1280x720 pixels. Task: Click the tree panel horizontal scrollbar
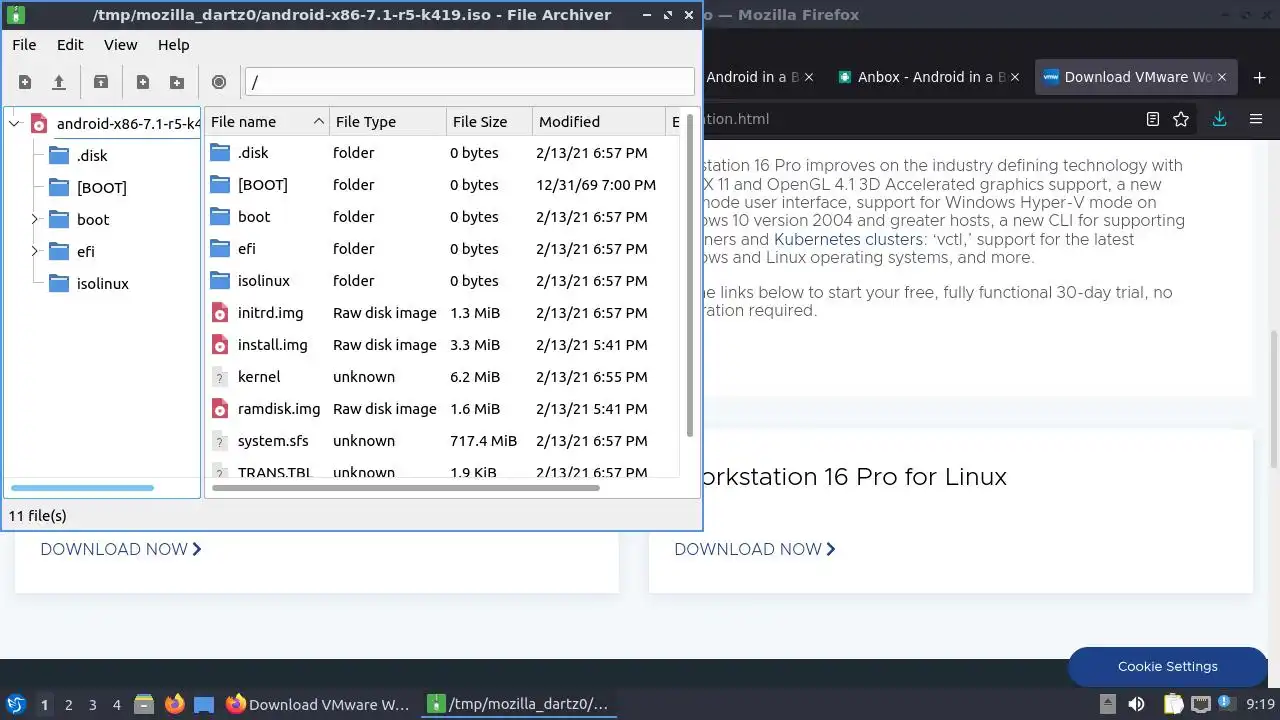coord(82,488)
